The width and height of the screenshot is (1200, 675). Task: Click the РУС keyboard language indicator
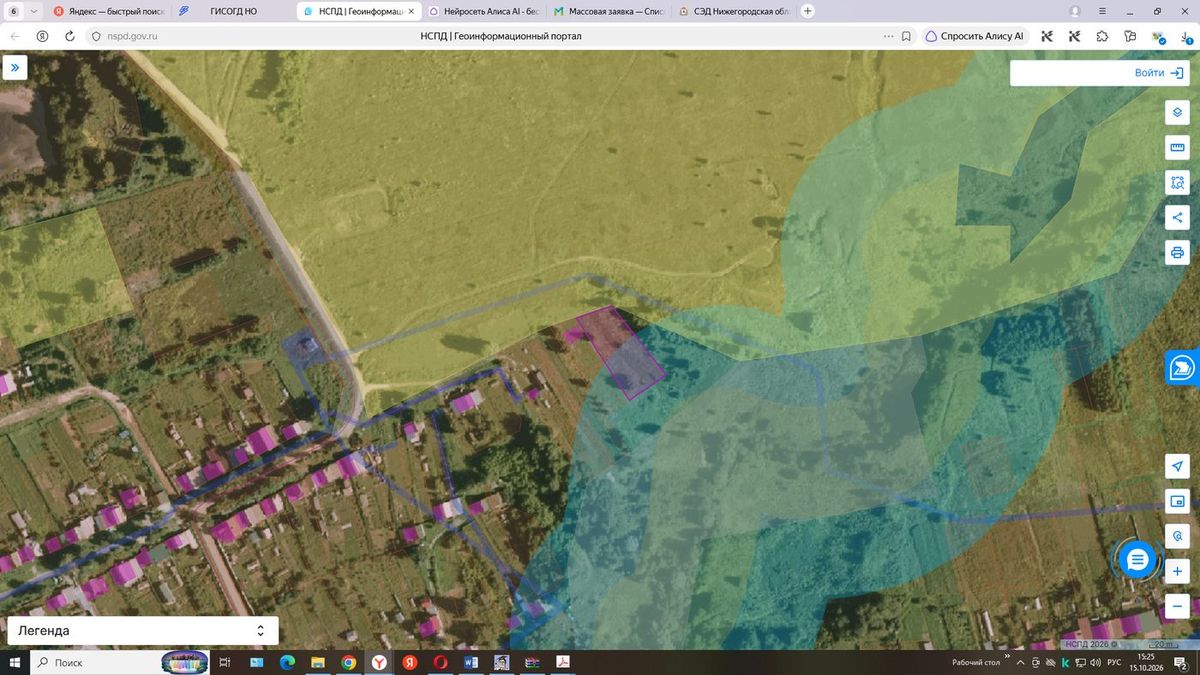(x=1113, y=662)
